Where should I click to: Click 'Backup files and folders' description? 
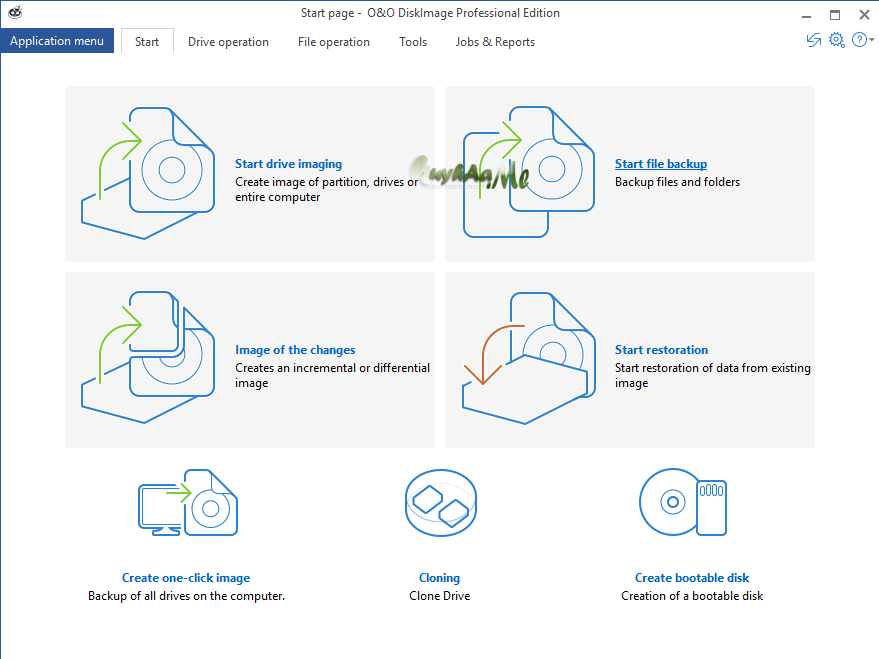pos(677,182)
